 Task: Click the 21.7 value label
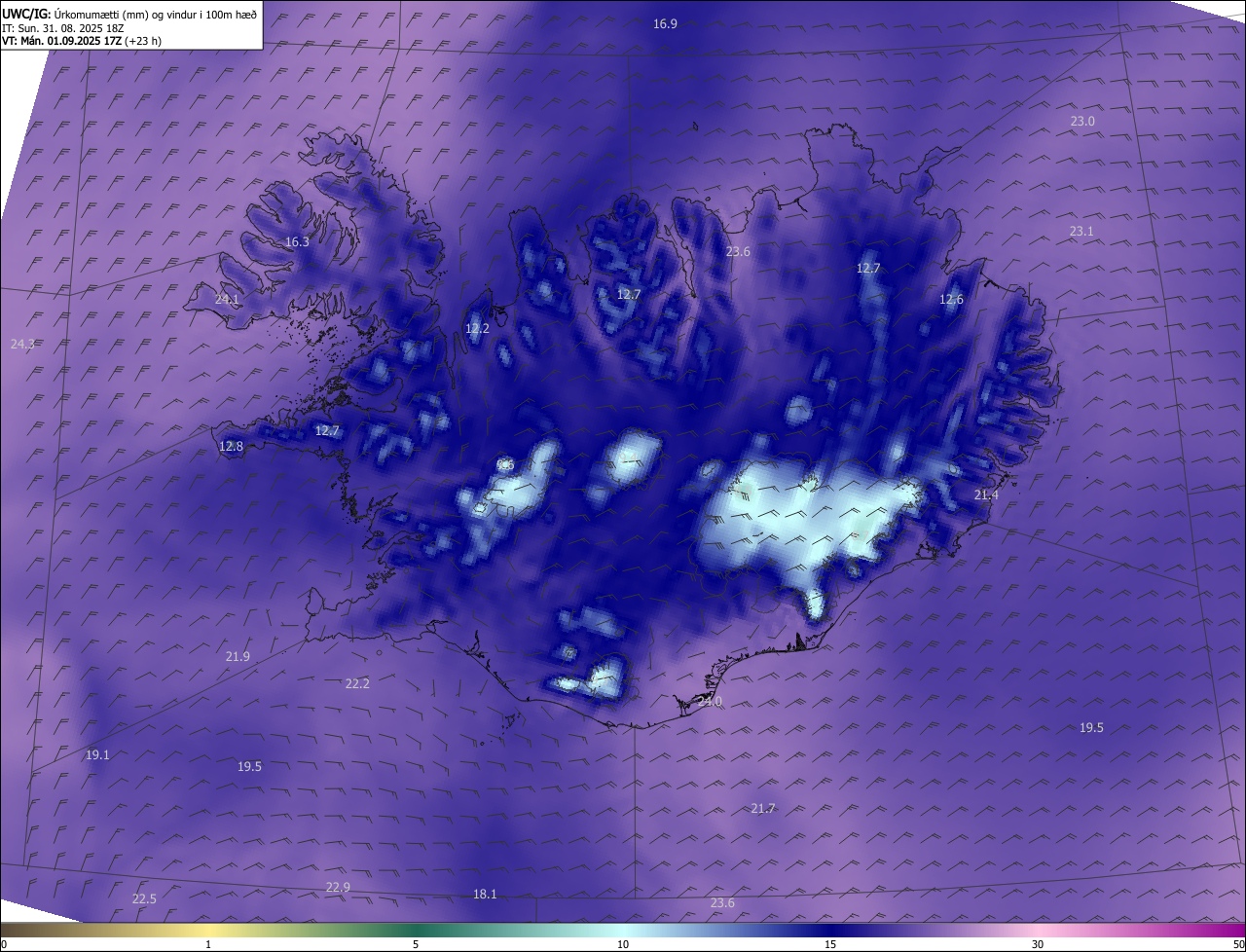[x=763, y=808]
